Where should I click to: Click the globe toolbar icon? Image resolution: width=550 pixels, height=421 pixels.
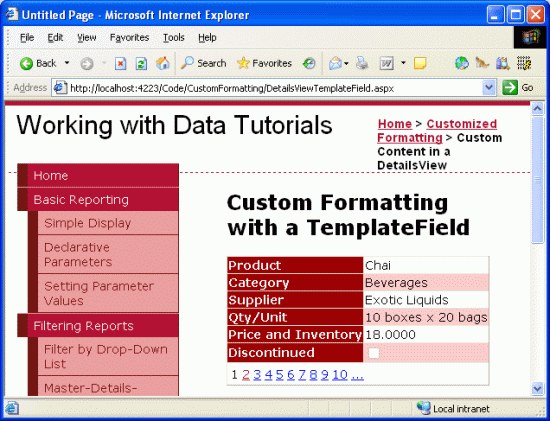[x=462, y=64]
